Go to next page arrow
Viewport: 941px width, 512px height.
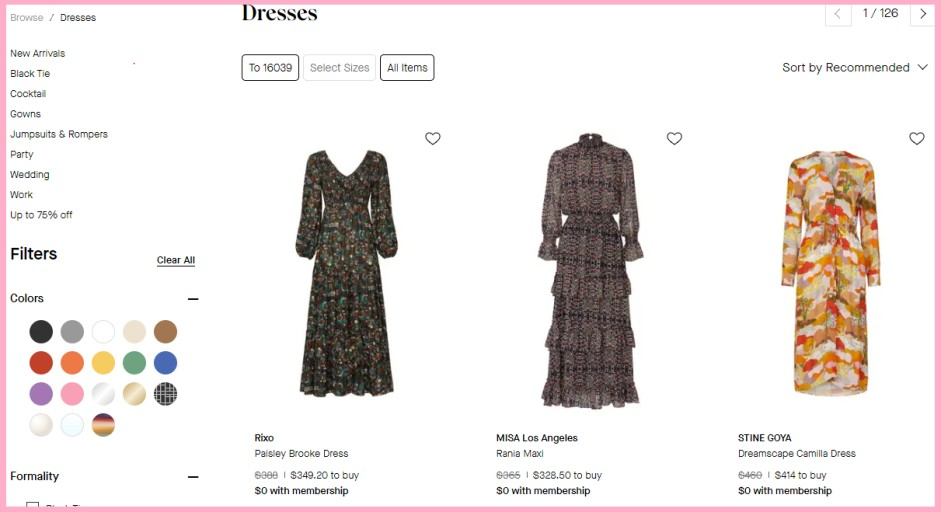pos(923,14)
